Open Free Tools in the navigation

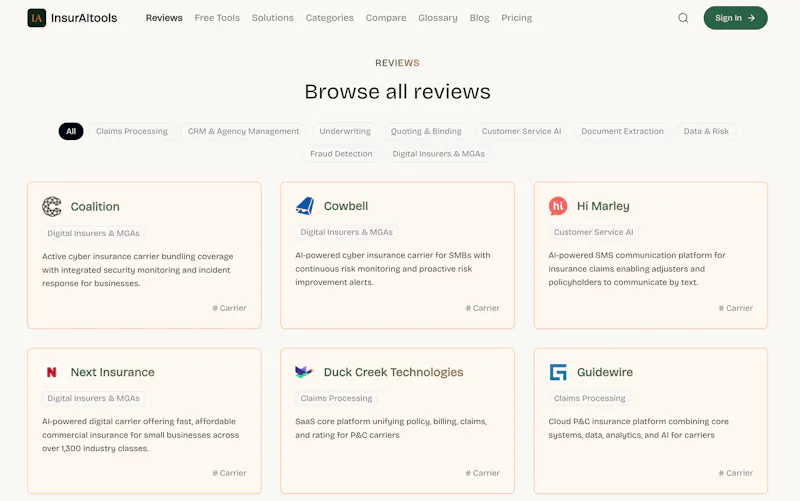click(x=217, y=18)
